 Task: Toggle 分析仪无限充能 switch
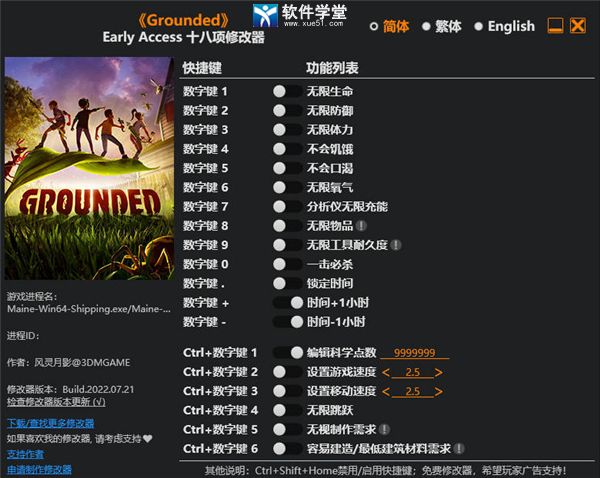[288, 207]
